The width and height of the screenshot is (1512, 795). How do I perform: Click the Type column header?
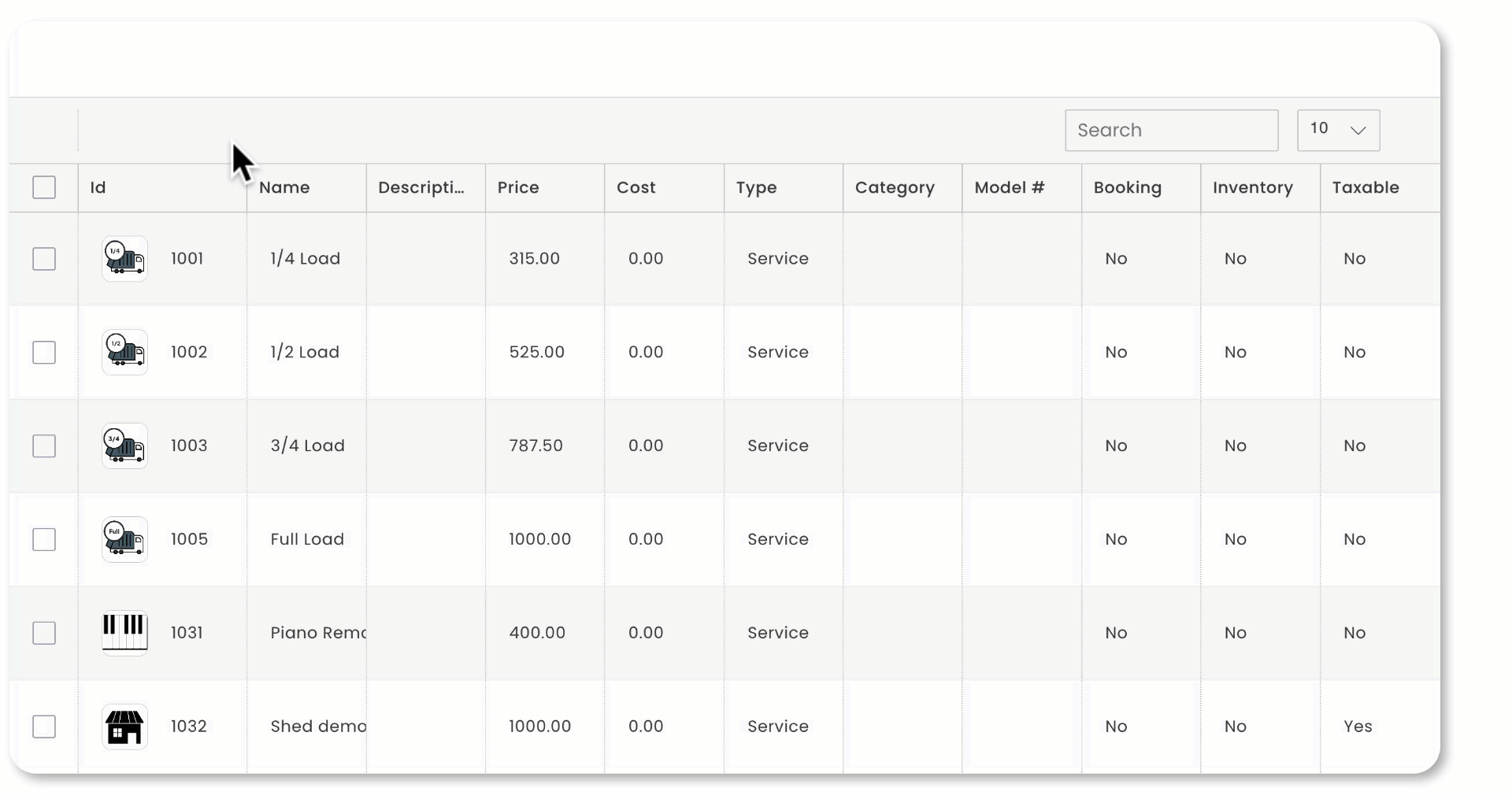coord(757,187)
